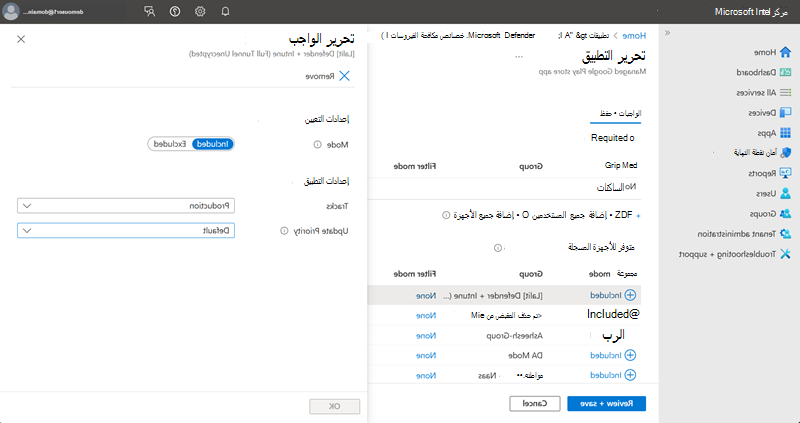The height and width of the screenshot is (423, 800).
Task: Open Reports in the navigation sidebar
Action: tap(762, 173)
